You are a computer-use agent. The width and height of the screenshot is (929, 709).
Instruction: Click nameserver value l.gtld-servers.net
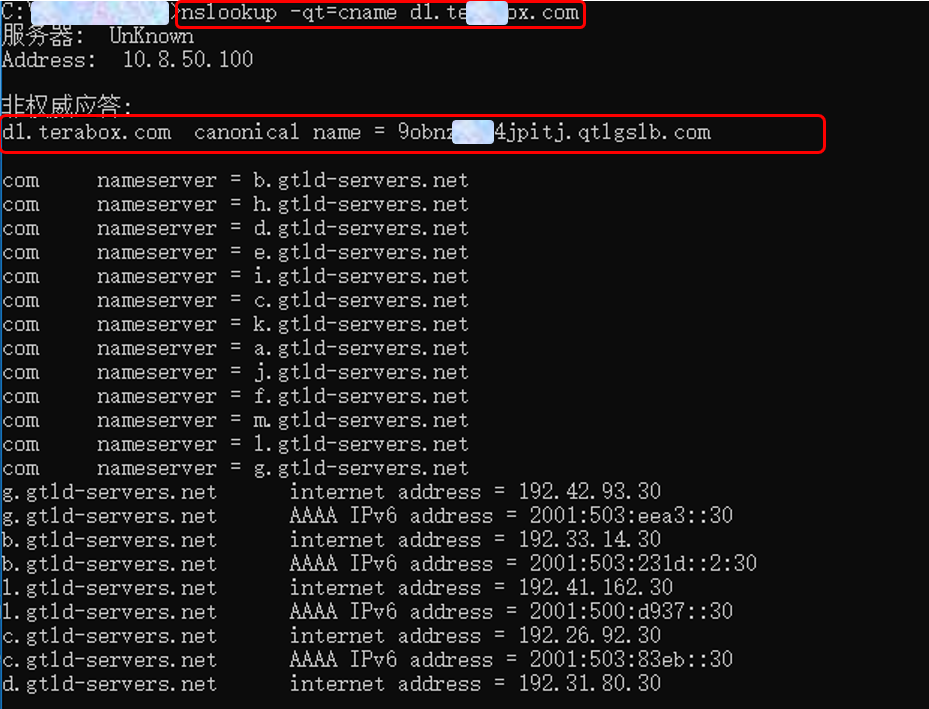click(x=361, y=444)
